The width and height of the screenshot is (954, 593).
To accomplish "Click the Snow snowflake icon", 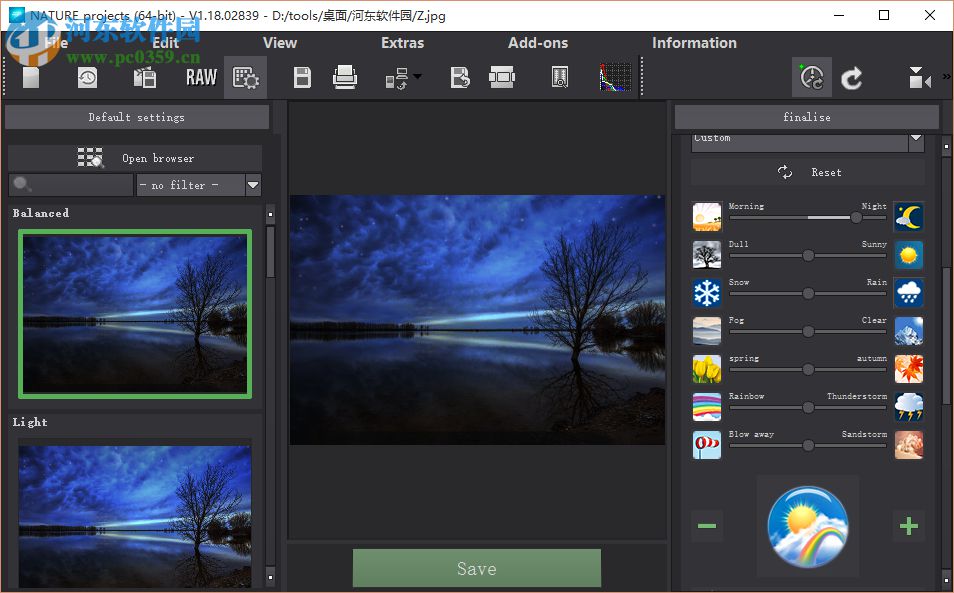I will [x=707, y=292].
